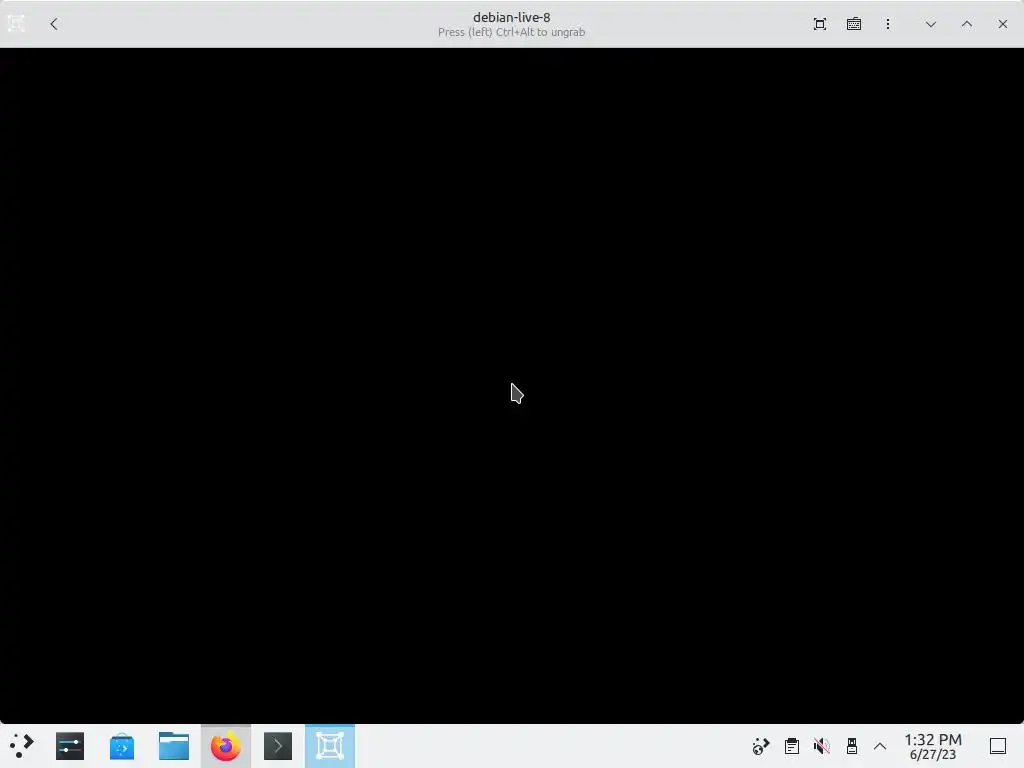Click the debian-live-8 window title
The height and width of the screenshot is (768, 1024).
(511, 18)
